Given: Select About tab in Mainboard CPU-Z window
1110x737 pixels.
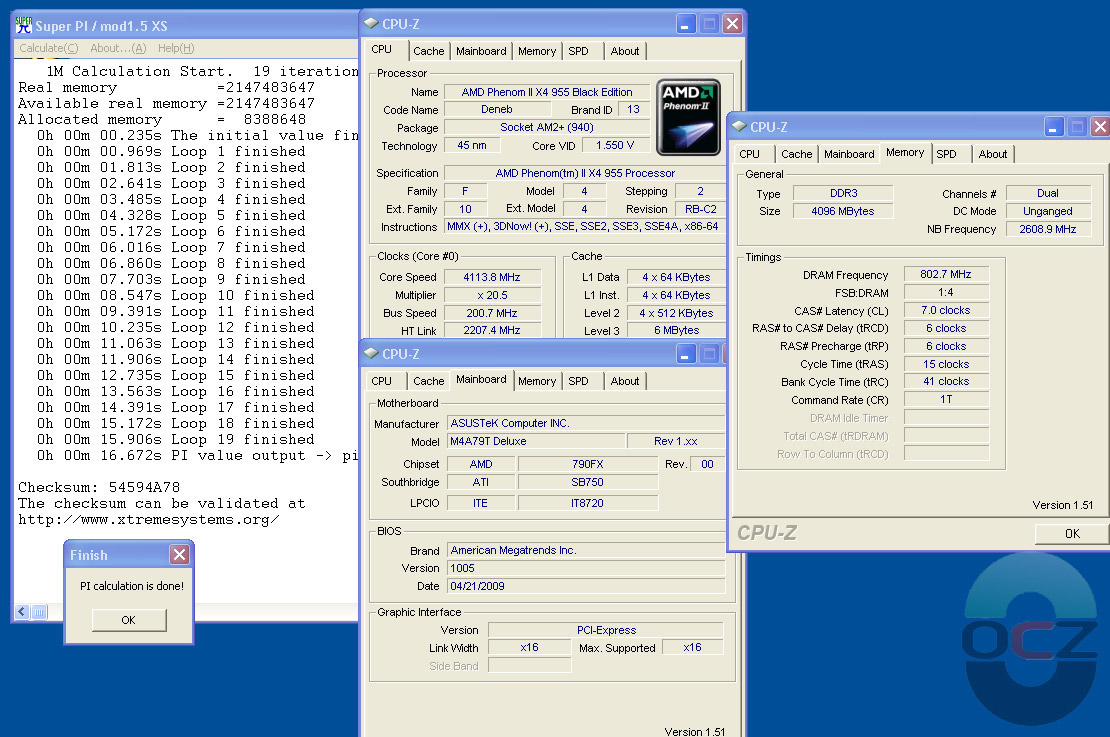Looking at the screenshot, I should (x=624, y=381).
